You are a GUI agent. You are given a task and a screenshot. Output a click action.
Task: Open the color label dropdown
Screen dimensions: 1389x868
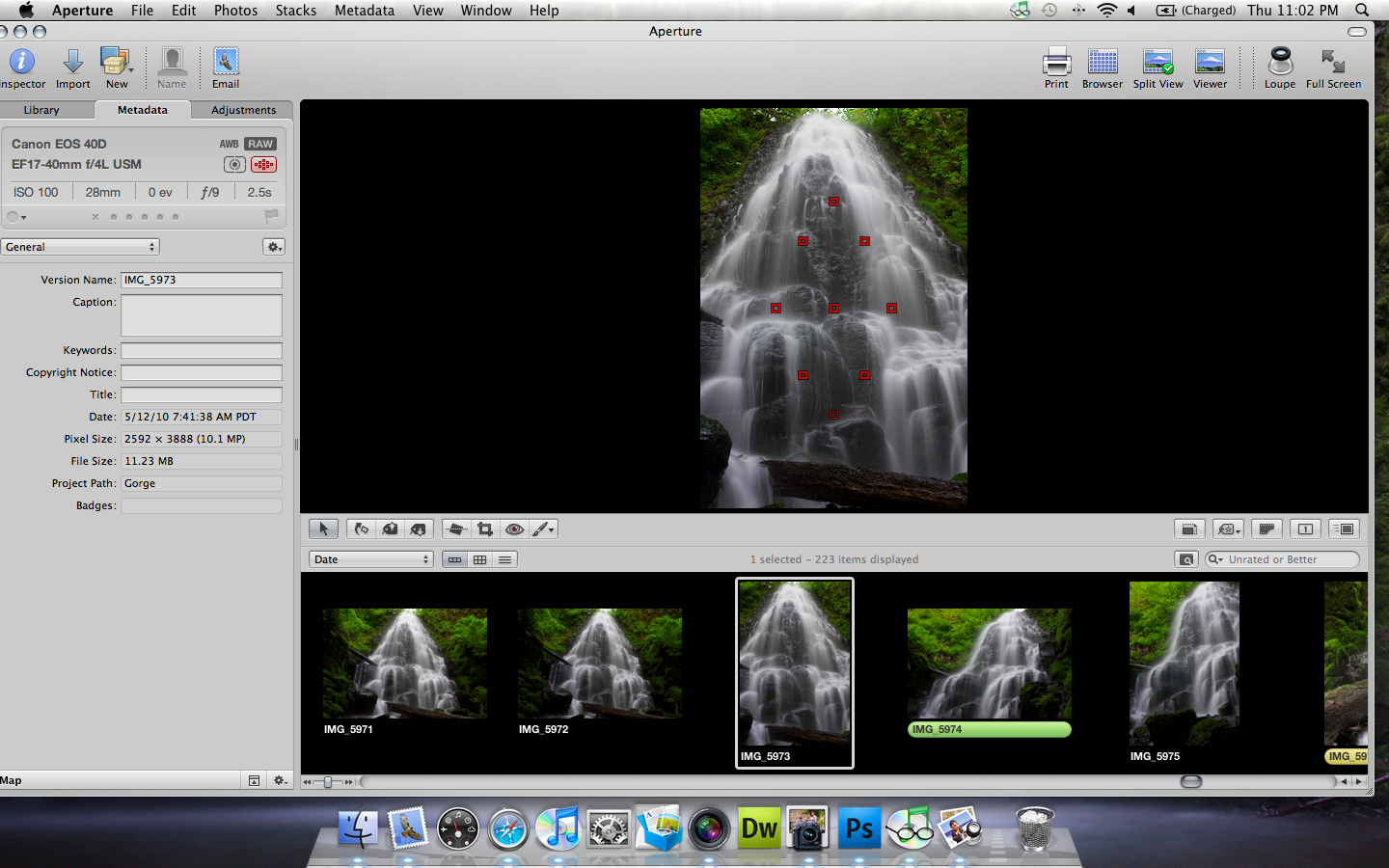[16, 217]
